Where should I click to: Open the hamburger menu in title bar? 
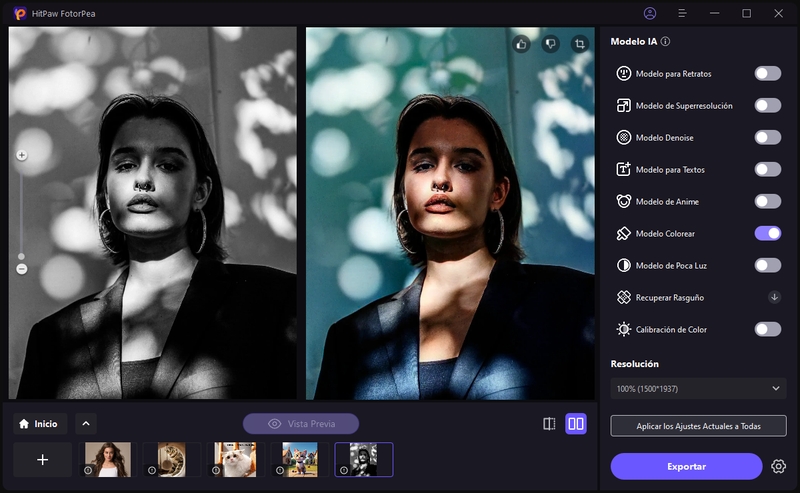pos(682,13)
